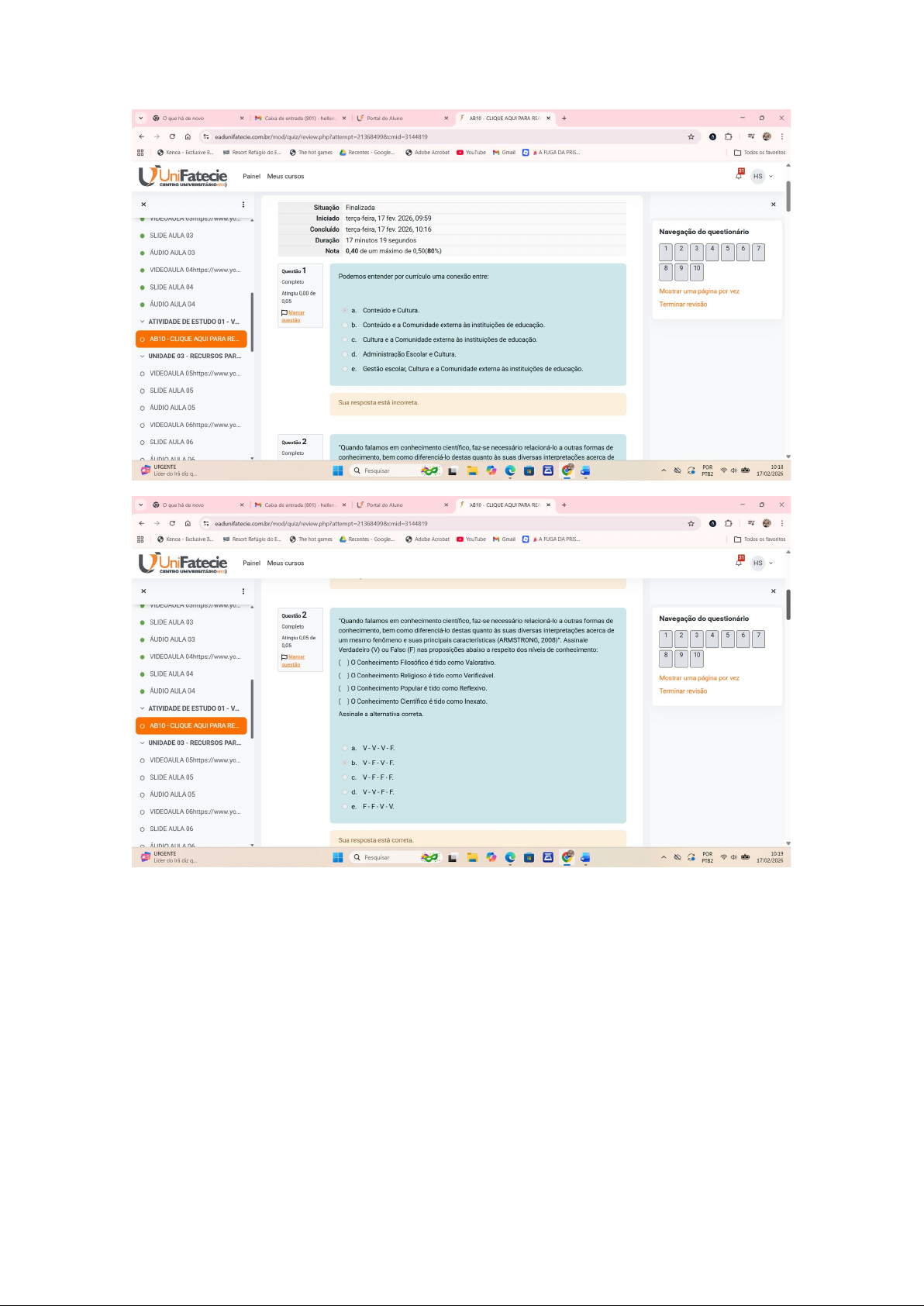Screen dimensions: 924x1306
Task: Click Terminar revisão link in the upper window
Action: point(683,305)
